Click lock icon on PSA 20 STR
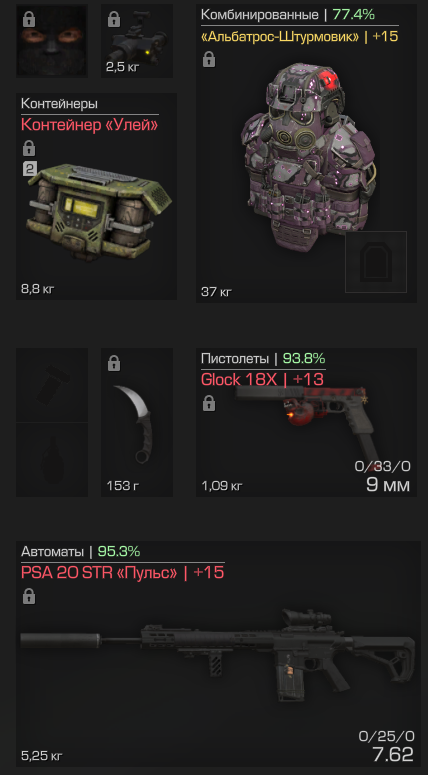The height and width of the screenshot is (775, 428). coord(29,597)
